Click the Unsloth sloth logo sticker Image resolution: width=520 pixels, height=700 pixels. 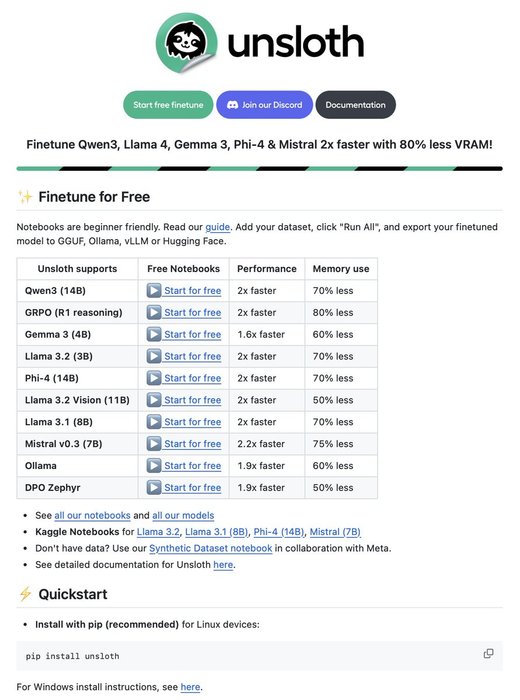pos(187,43)
